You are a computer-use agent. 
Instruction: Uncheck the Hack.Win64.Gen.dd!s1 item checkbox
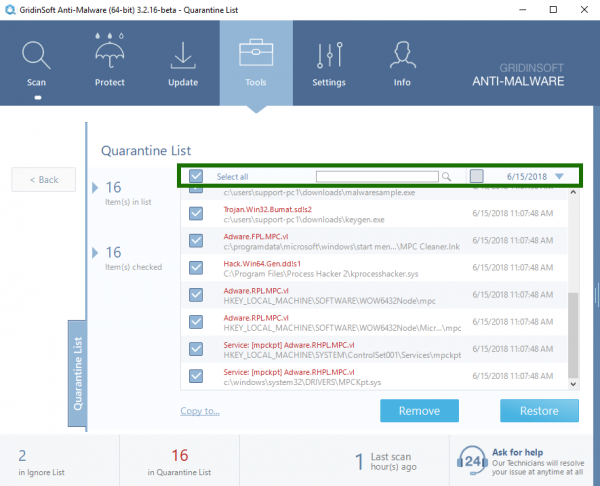tap(196, 268)
